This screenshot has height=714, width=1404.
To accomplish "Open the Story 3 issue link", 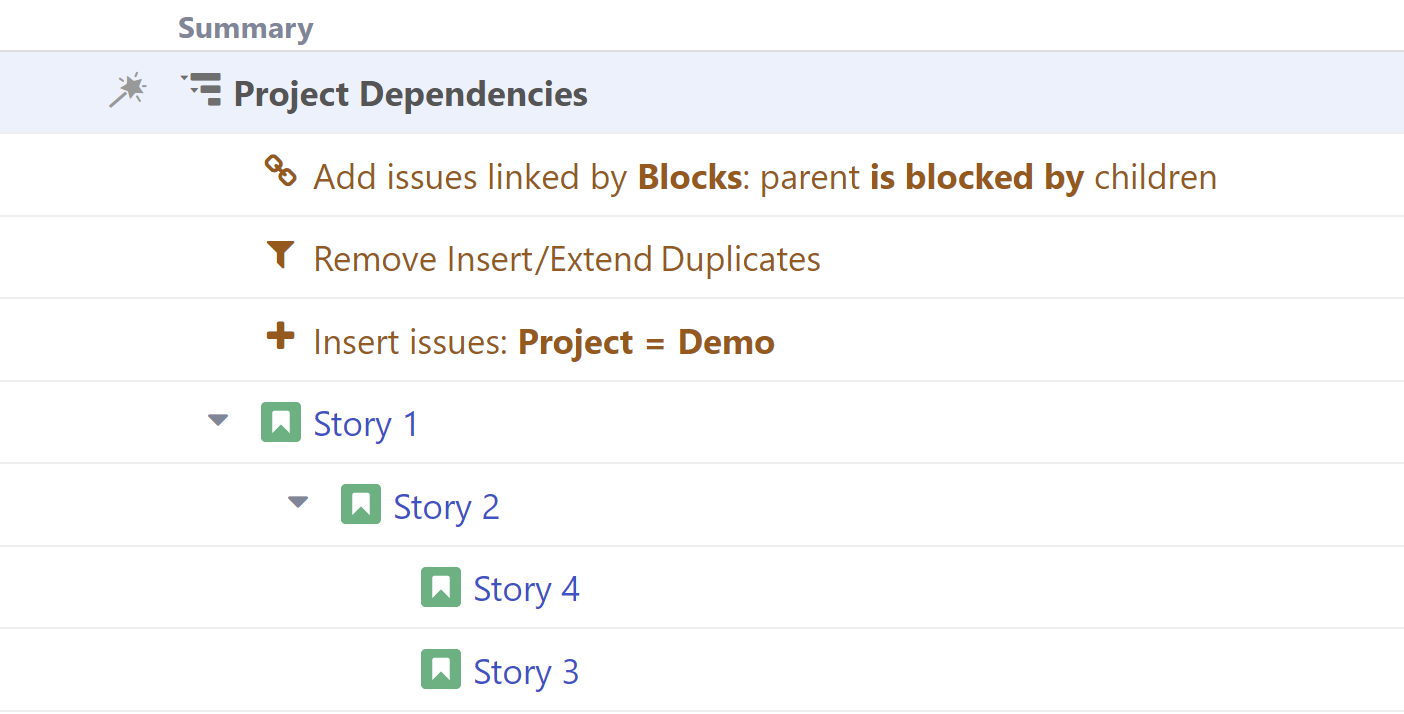I will point(526,672).
